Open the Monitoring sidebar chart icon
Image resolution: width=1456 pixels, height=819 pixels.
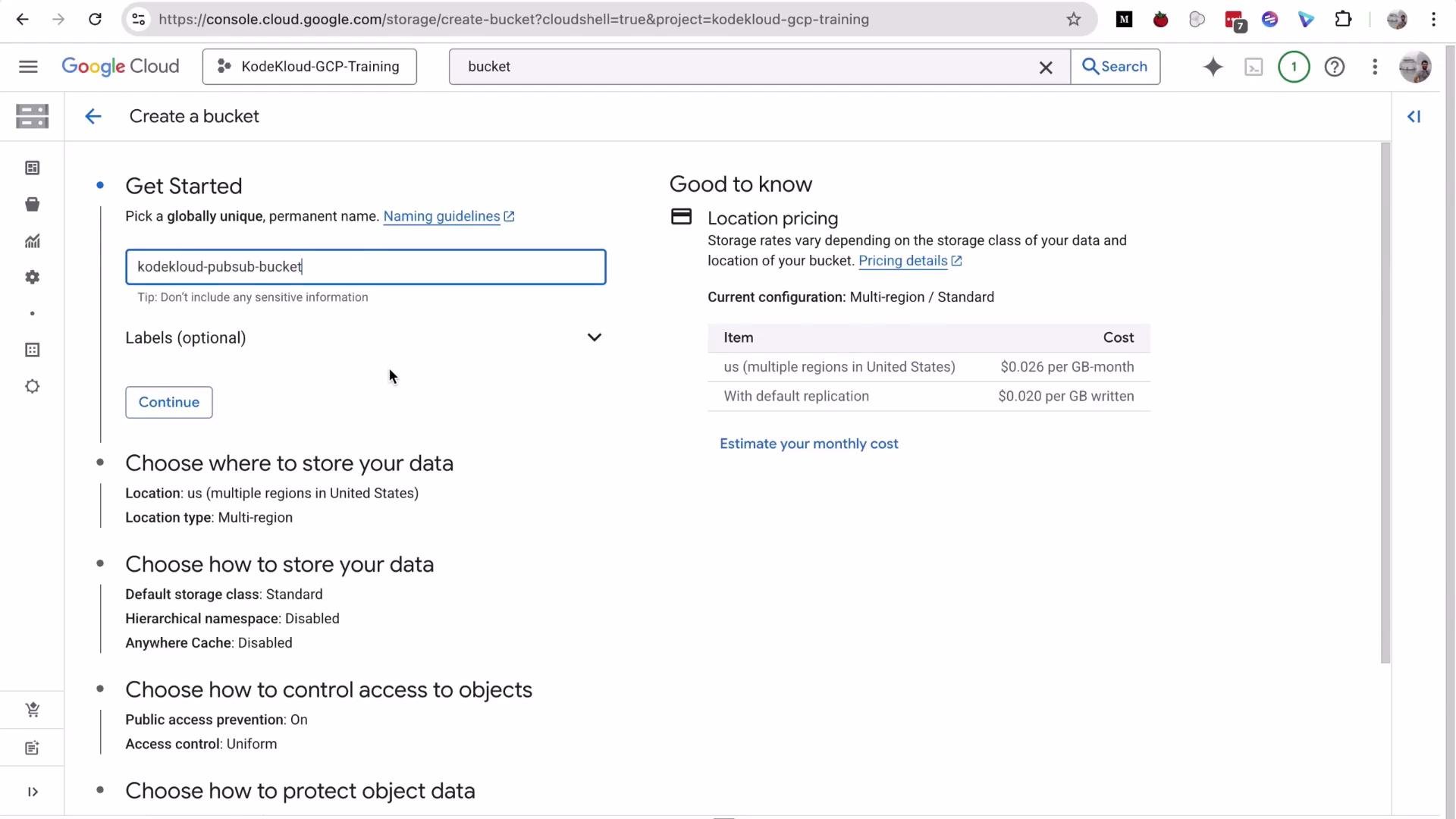coord(32,241)
